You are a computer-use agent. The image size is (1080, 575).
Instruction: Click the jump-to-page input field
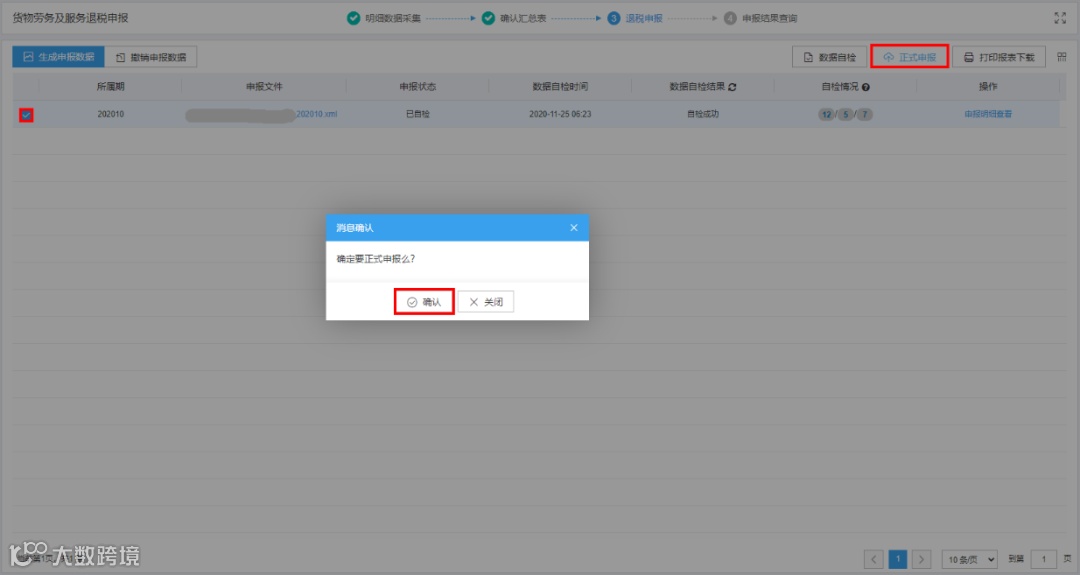click(x=1044, y=559)
